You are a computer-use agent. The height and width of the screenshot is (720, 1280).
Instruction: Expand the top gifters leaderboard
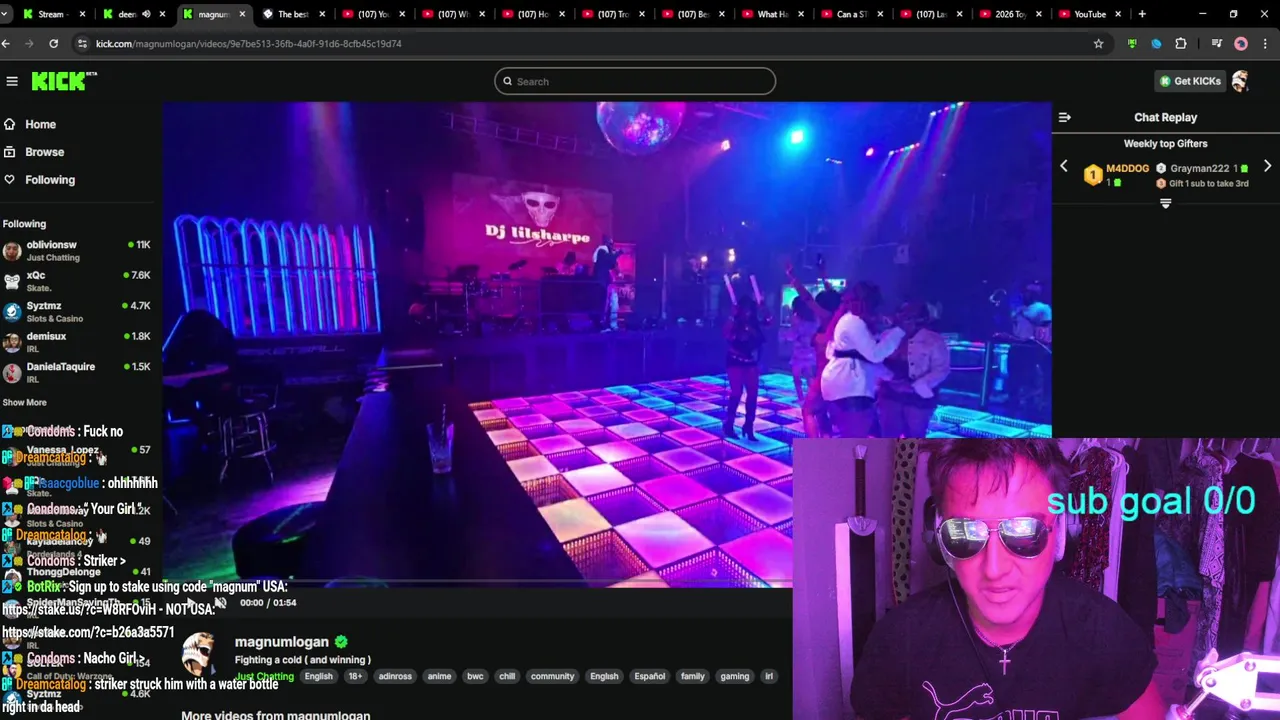coord(1165,203)
